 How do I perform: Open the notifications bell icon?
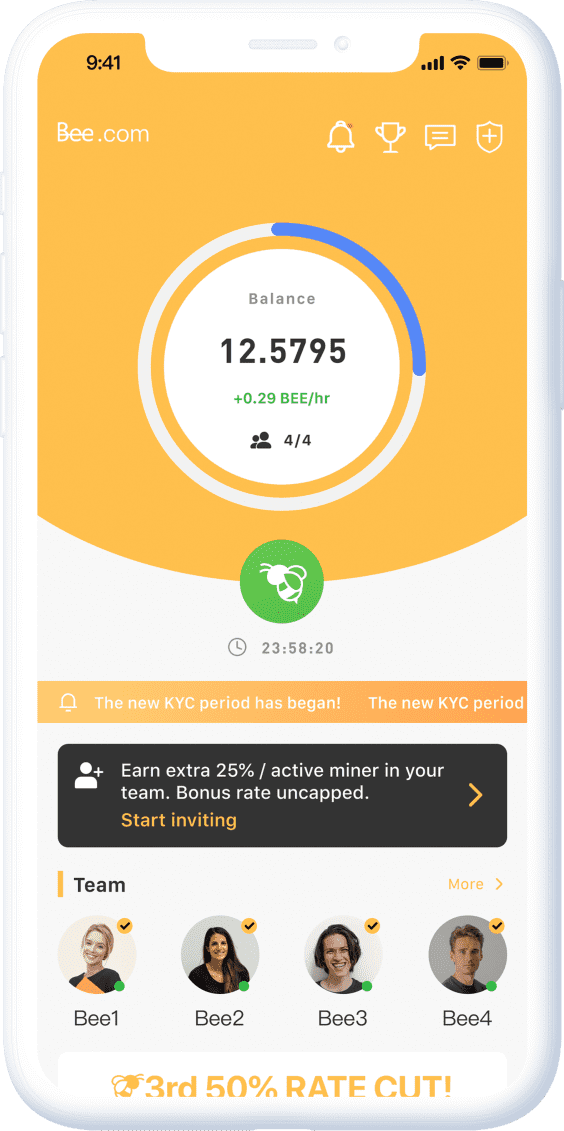point(341,136)
